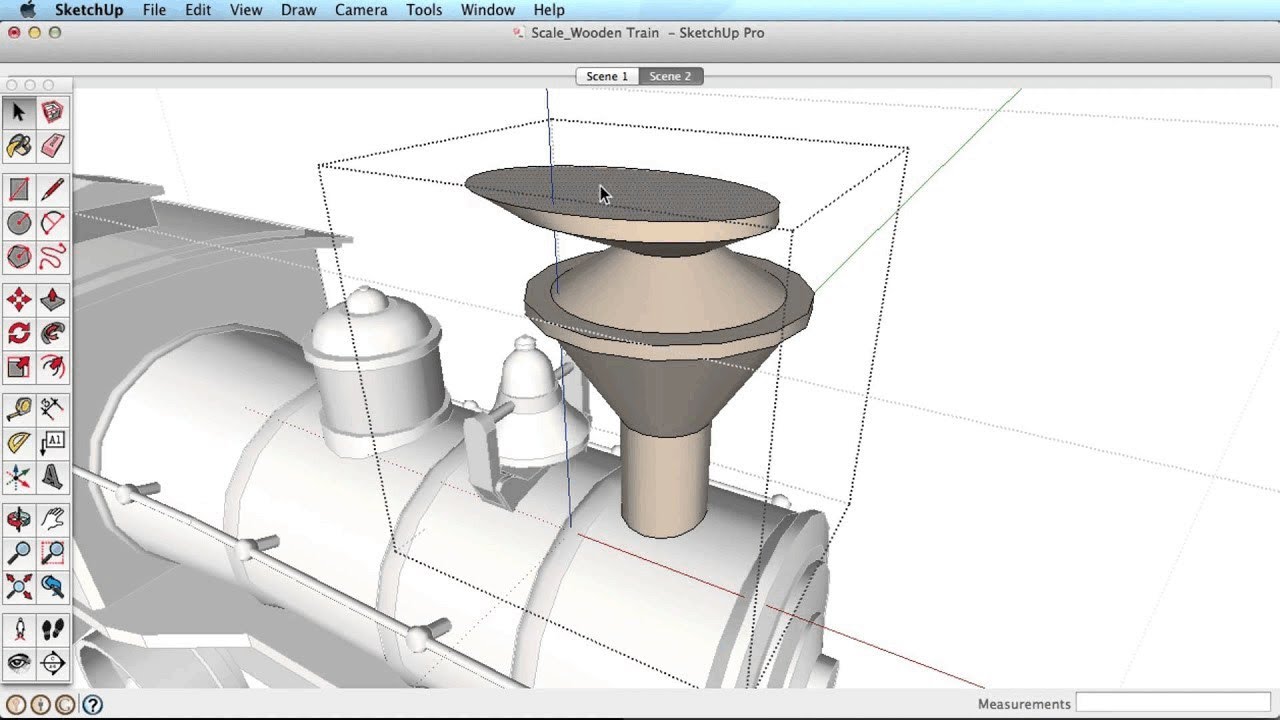Select the Arc tool
This screenshot has height=720, width=1280.
click(x=53, y=223)
